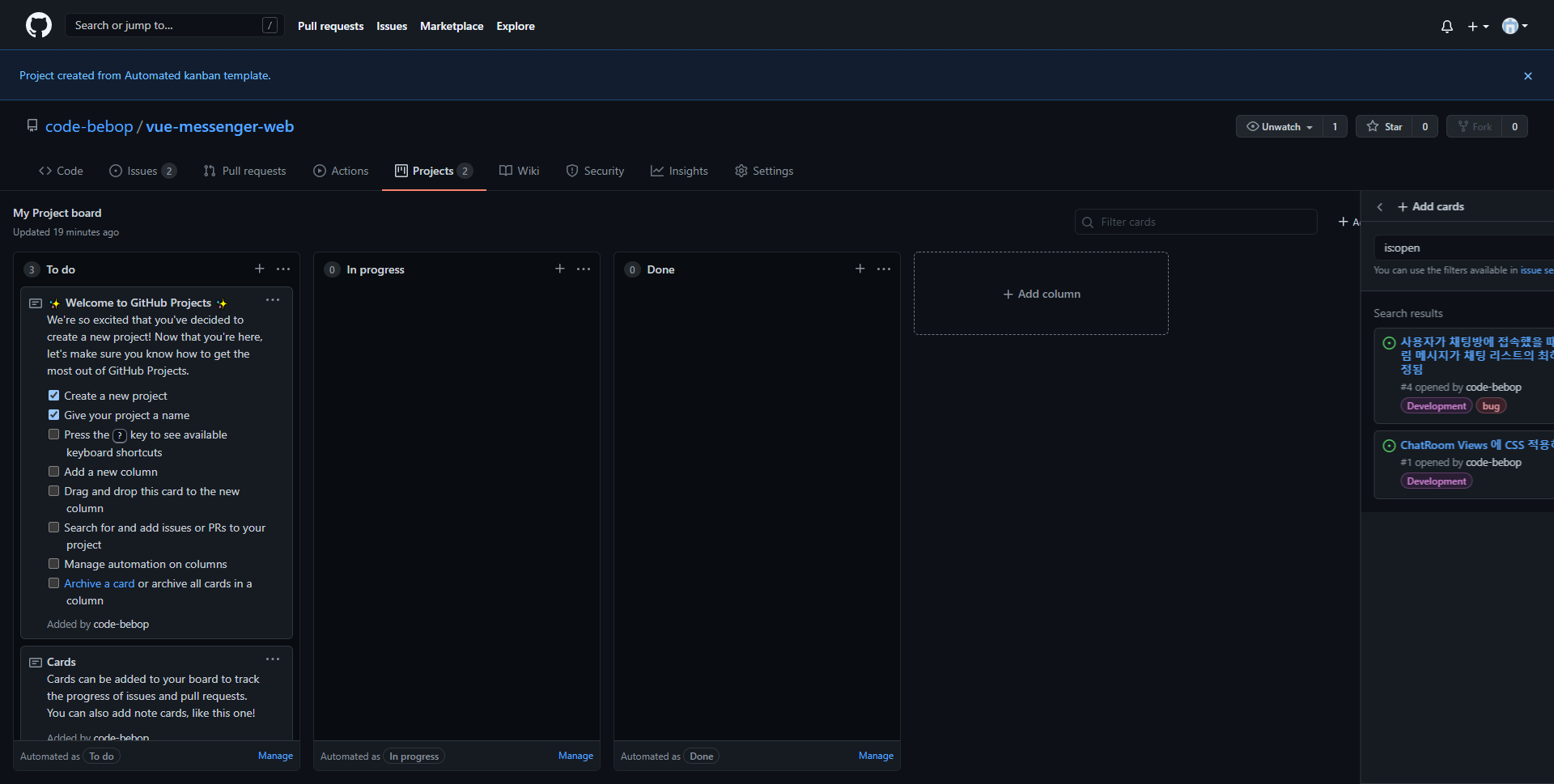Image resolution: width=1554 pixels, height=784 pixels.
Task: Open the notifications bell
Action: click(1446, 26)
